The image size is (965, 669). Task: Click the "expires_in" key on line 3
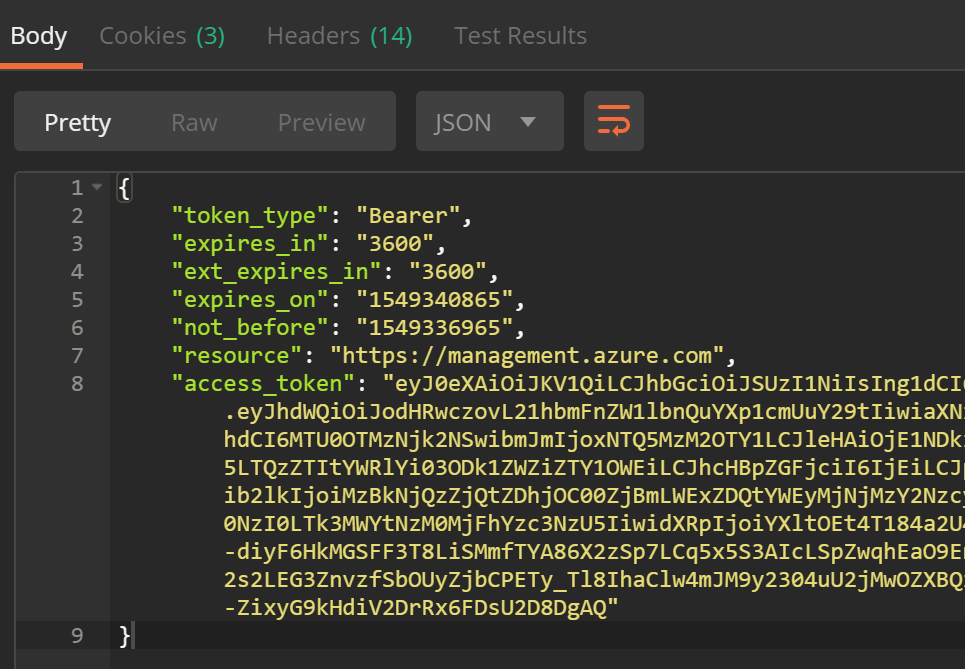point(250,244)
